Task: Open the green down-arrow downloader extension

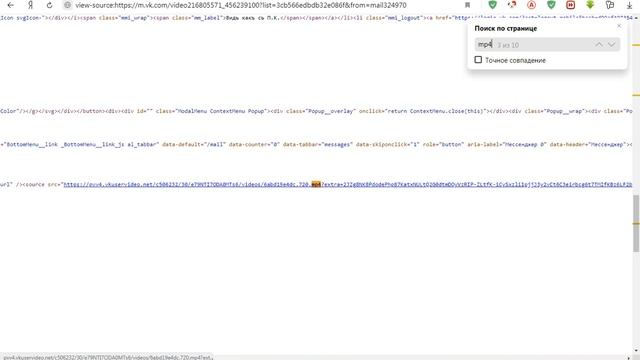Action: (x=590, y=5)
